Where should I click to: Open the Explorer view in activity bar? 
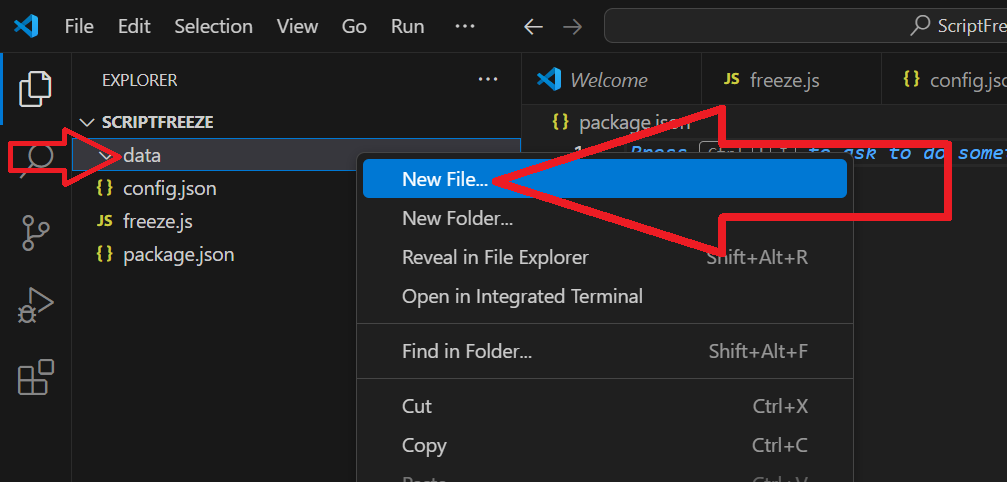tap(35, 89)
